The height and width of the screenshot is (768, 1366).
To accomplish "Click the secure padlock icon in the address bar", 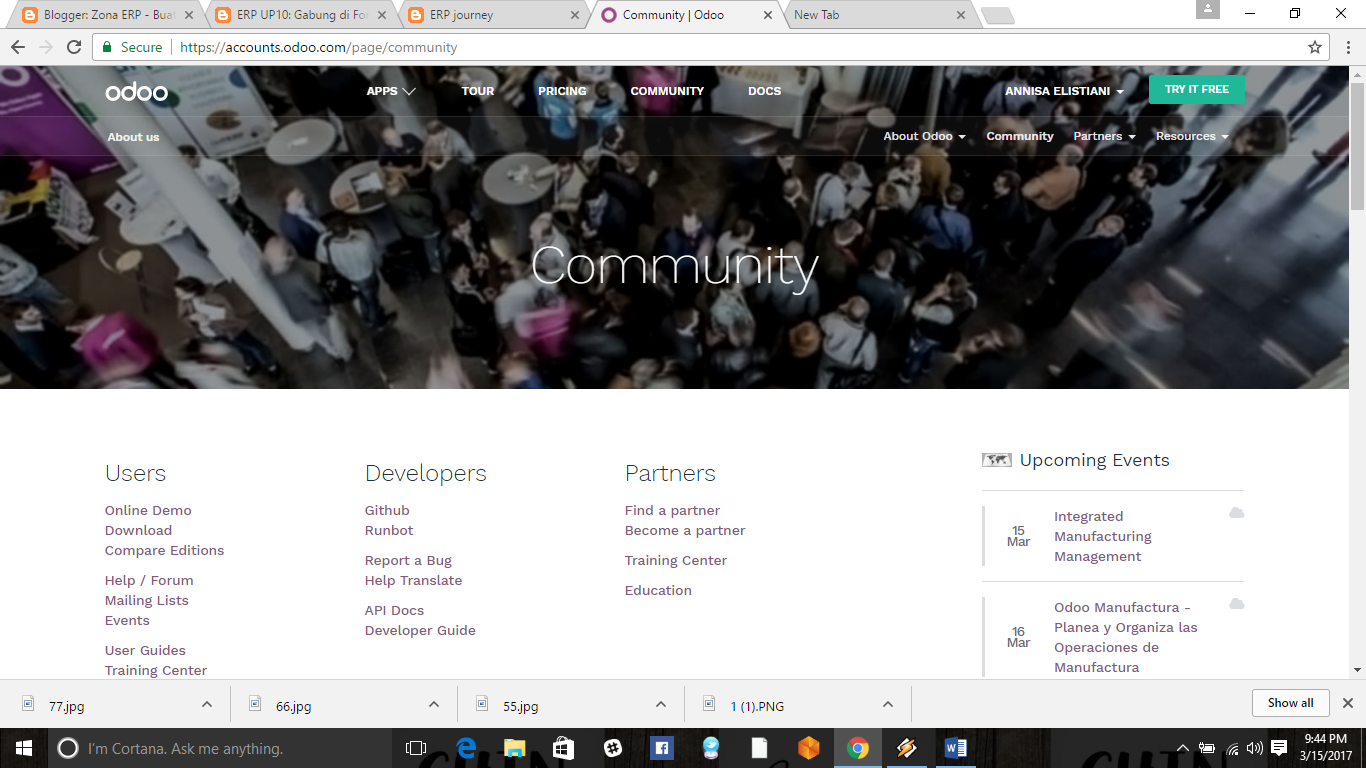I will tap(107, 47).
